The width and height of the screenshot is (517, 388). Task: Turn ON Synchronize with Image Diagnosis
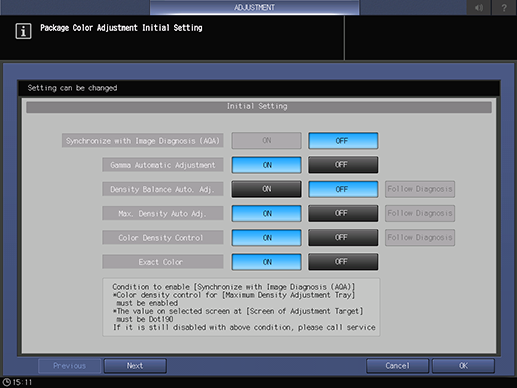[267, 141]
